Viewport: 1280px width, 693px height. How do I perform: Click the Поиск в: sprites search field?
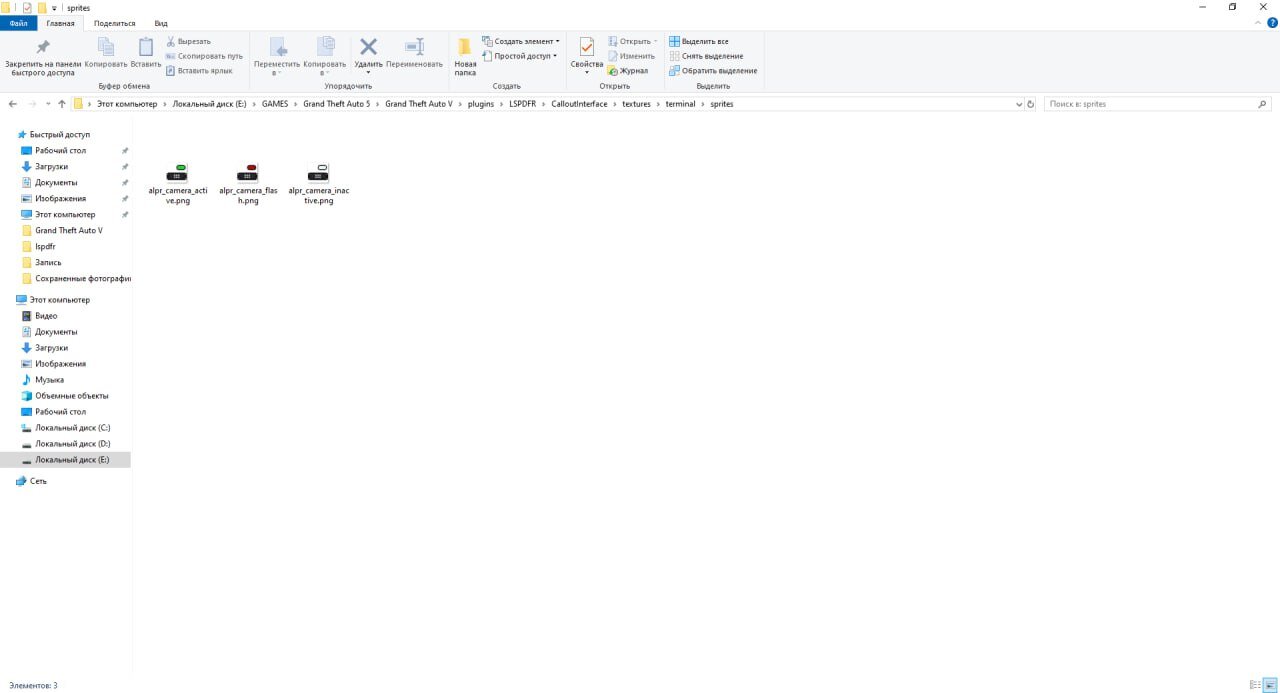[x=1158, y=104]
